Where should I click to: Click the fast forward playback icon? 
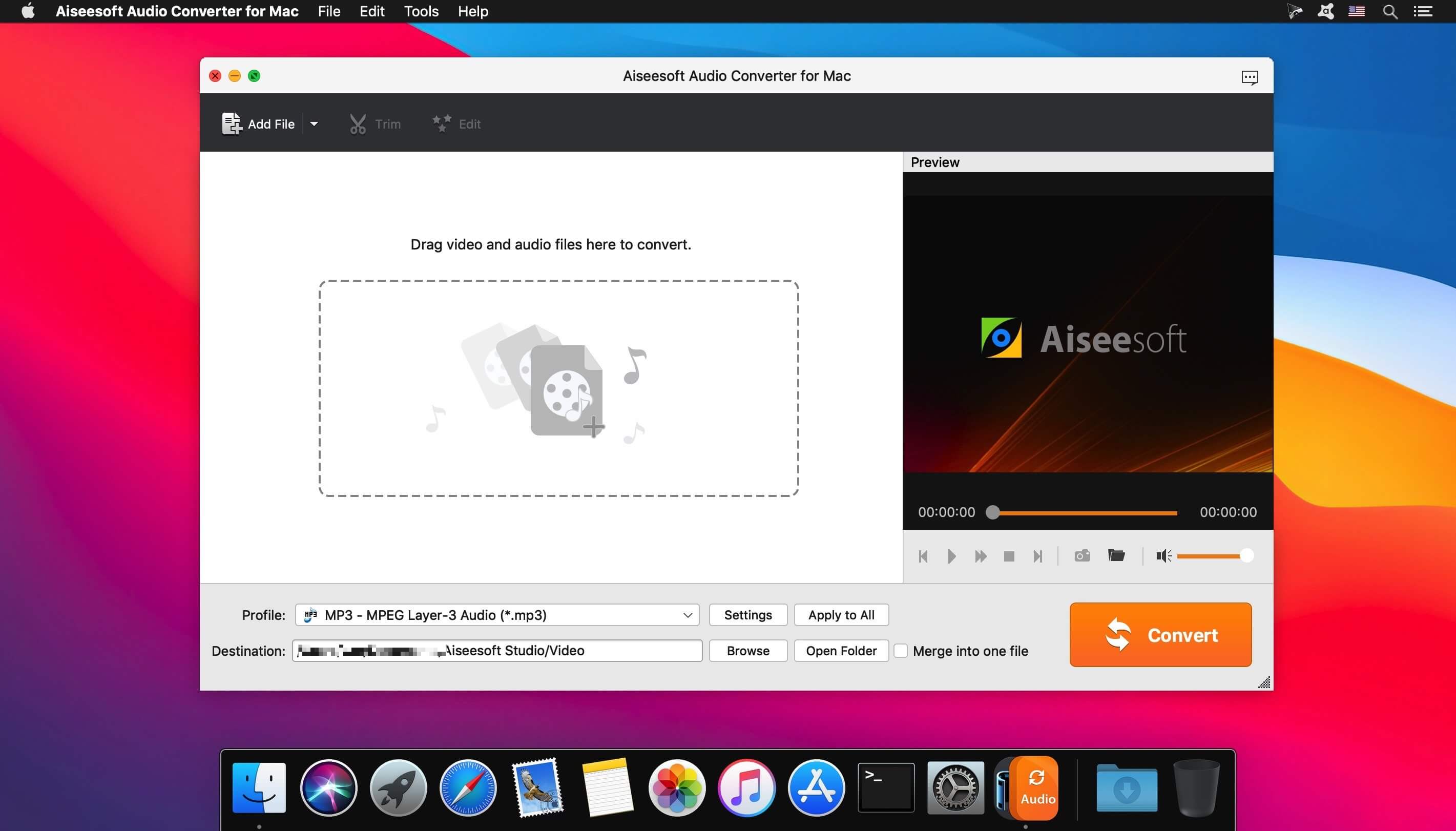point(980,556)
